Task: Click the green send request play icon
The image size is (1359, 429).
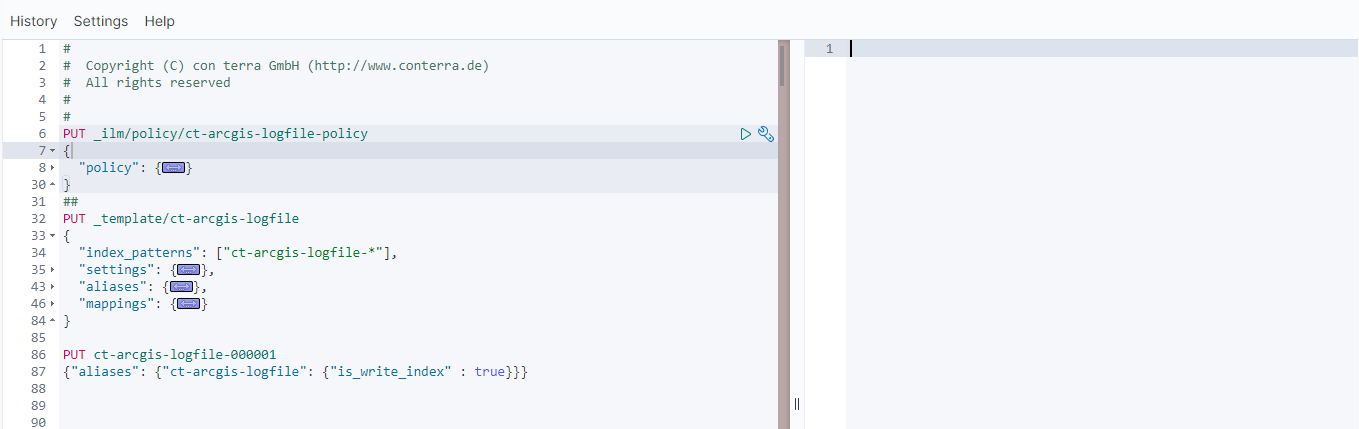Action: [x=745, y=134]
